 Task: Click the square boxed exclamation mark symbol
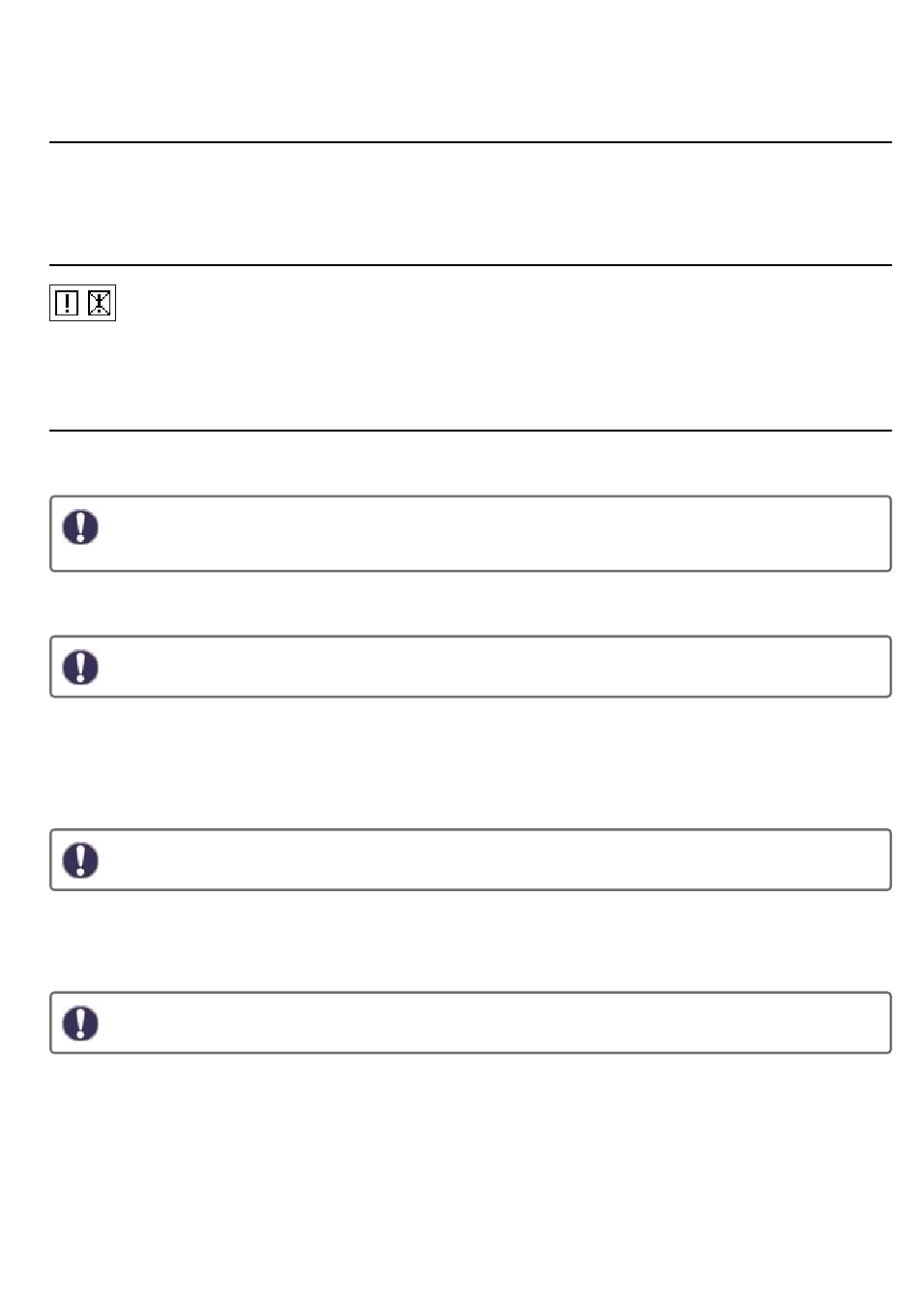[x=66, y=304]
